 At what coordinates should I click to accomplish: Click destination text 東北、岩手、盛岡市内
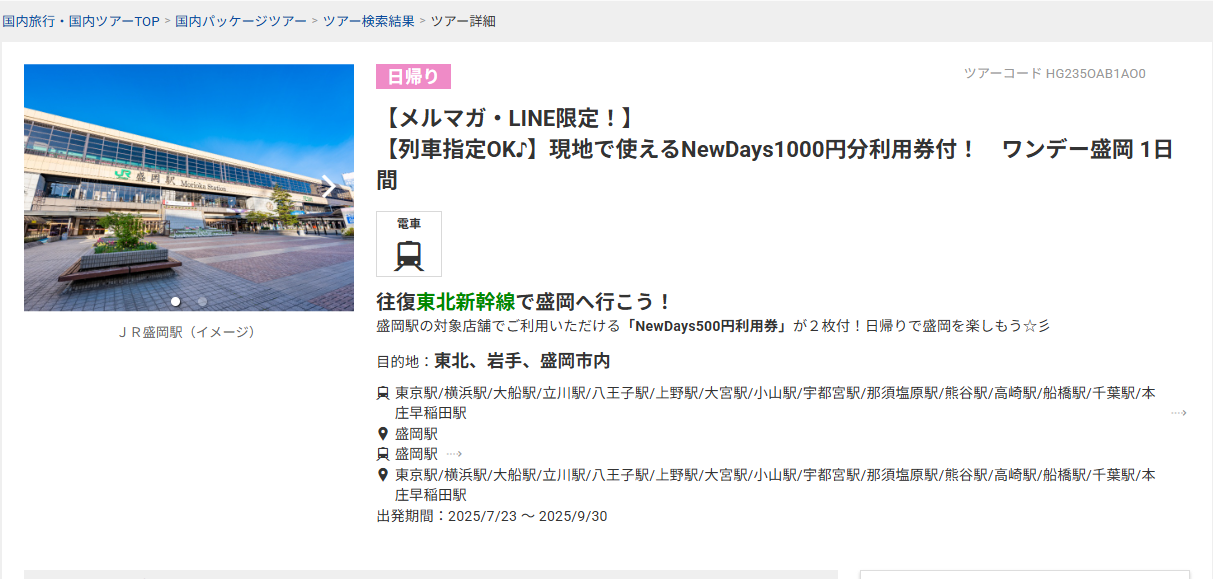522,361
